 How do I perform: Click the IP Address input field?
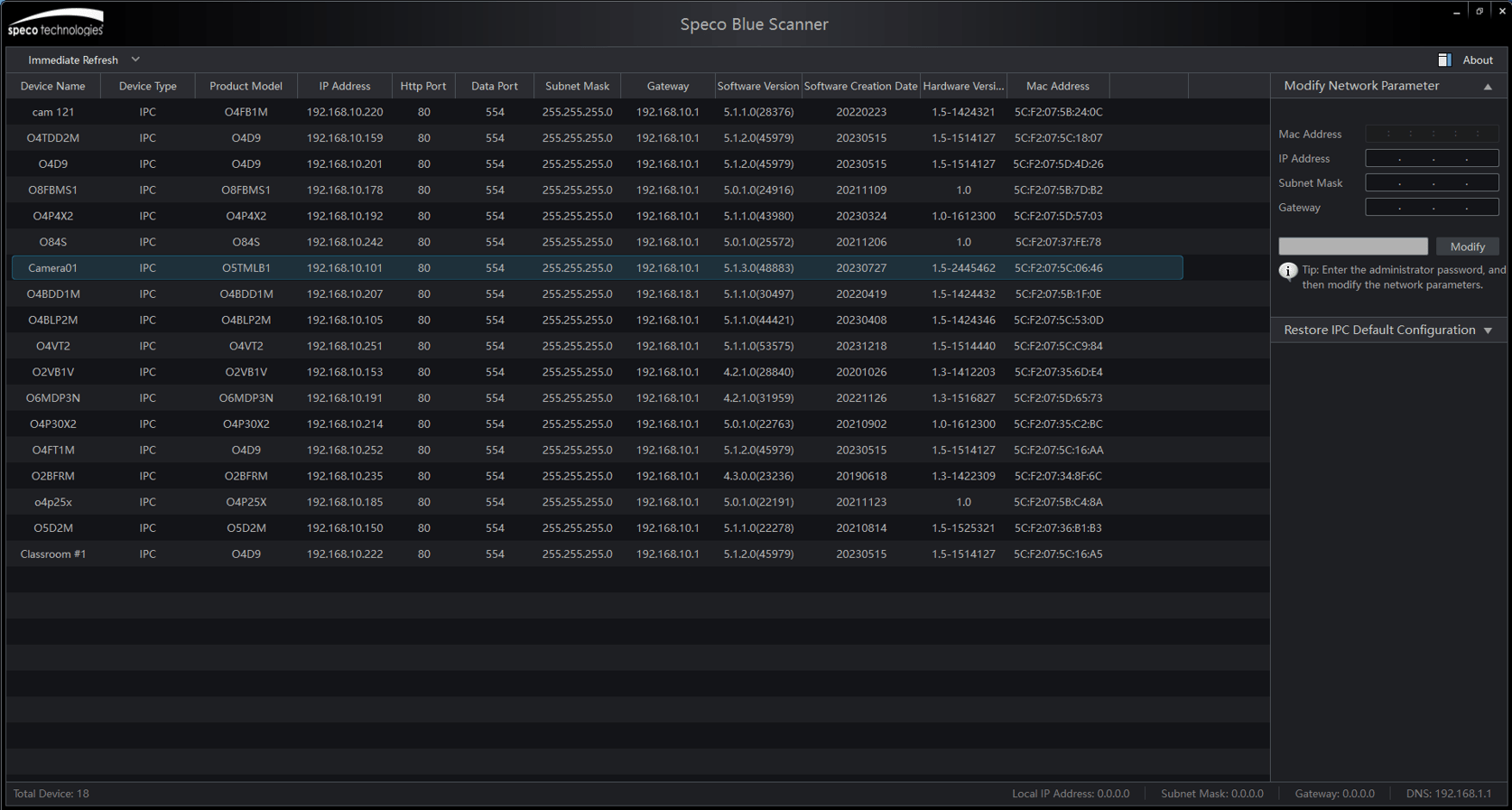point(1432,159)
